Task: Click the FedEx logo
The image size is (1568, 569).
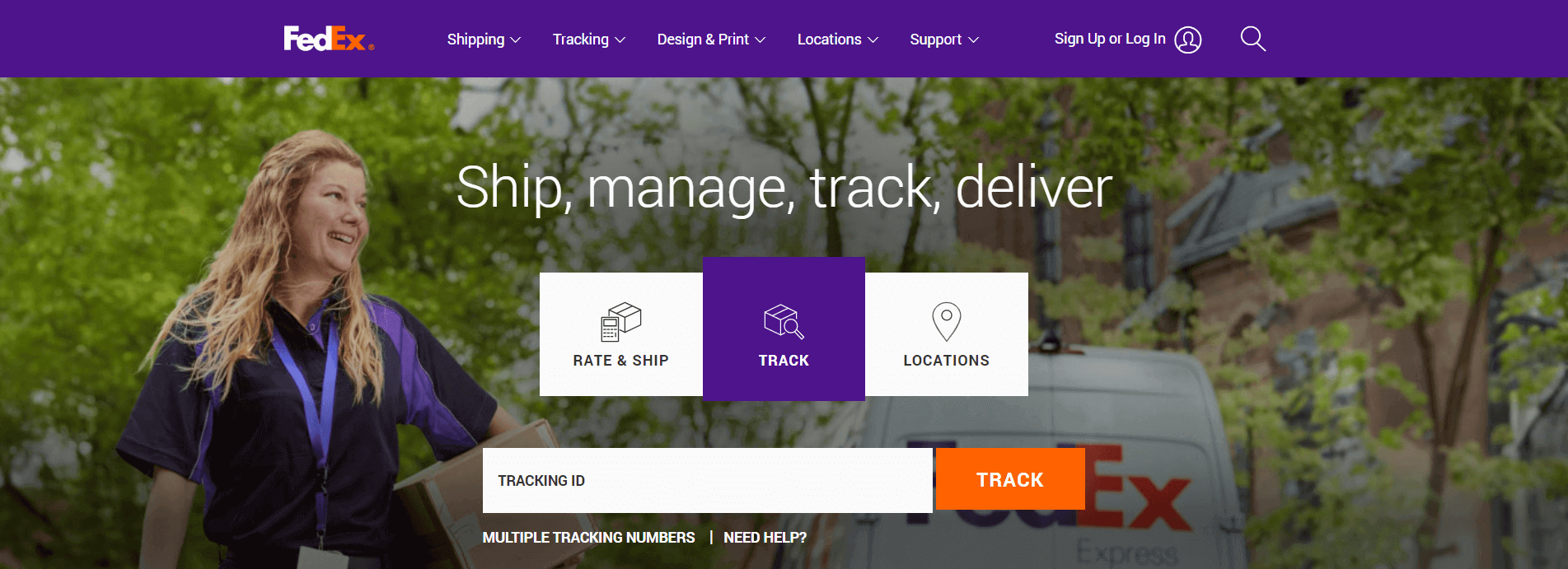Action: tap(329, 39)
